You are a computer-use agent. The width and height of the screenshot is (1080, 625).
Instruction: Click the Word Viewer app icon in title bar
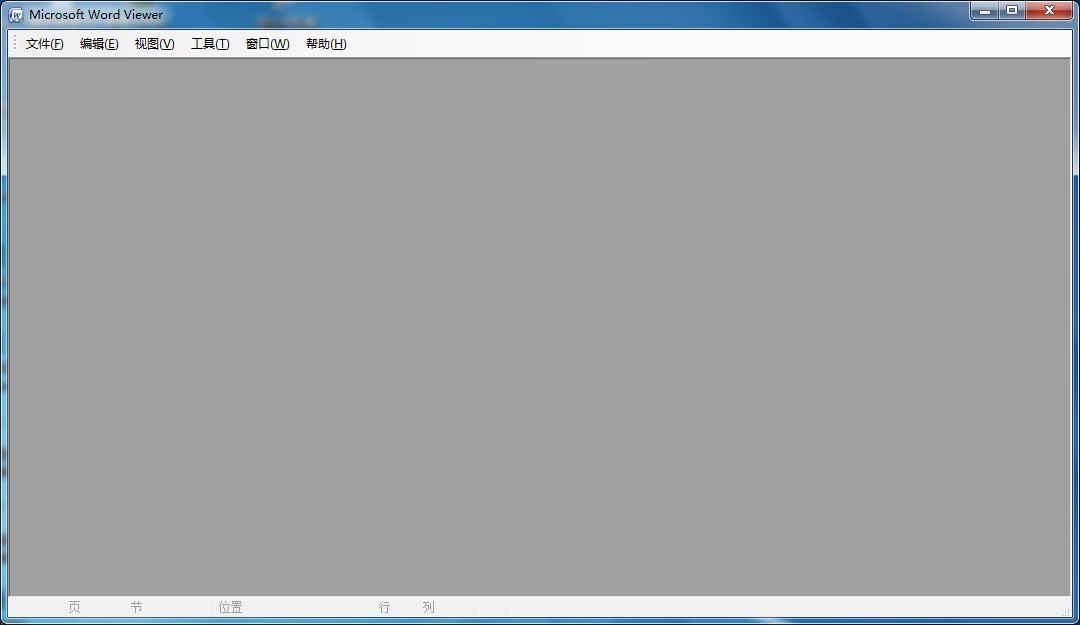click(x=16, y=15)
